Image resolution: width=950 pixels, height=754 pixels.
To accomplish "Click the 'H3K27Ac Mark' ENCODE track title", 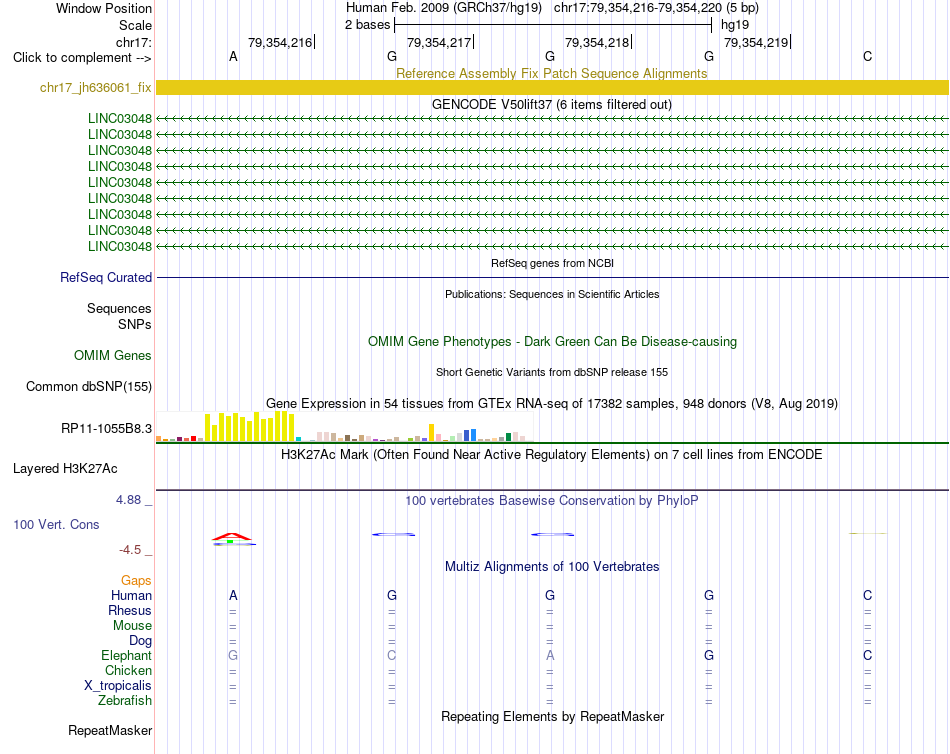I will pos(551,455).
